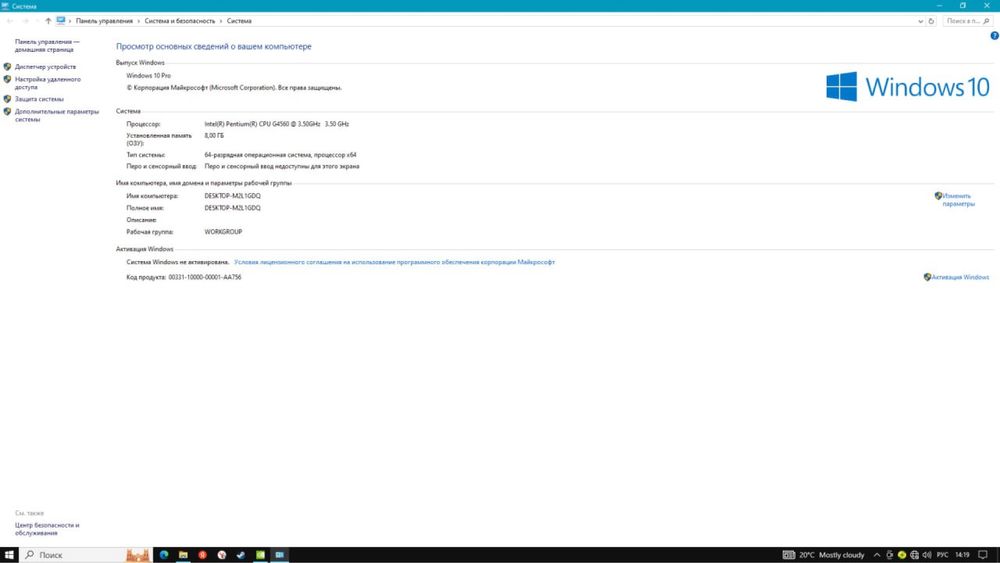Open Steam from the taskbar

click(241, 555)
